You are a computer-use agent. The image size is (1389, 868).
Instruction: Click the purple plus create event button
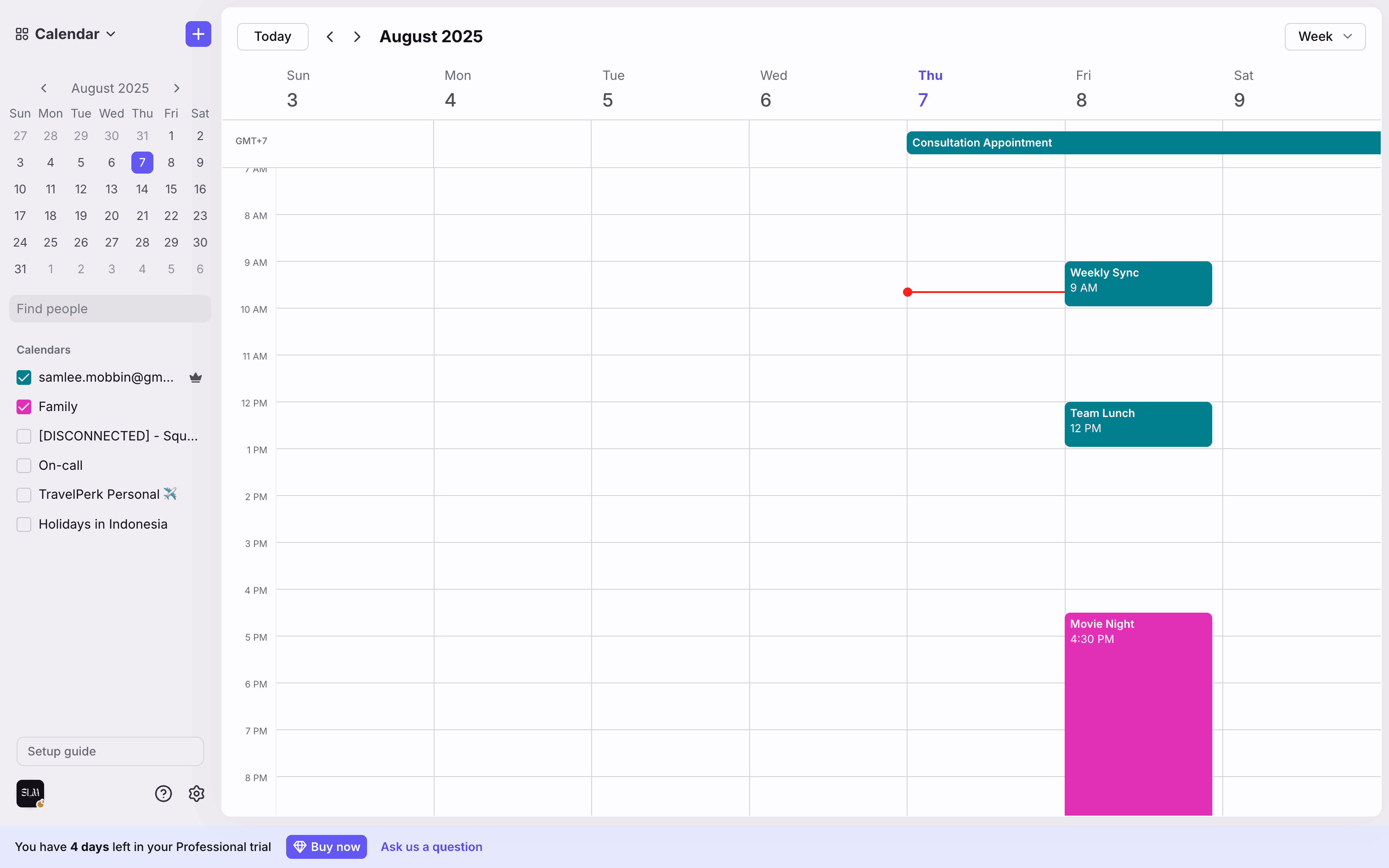198,34
